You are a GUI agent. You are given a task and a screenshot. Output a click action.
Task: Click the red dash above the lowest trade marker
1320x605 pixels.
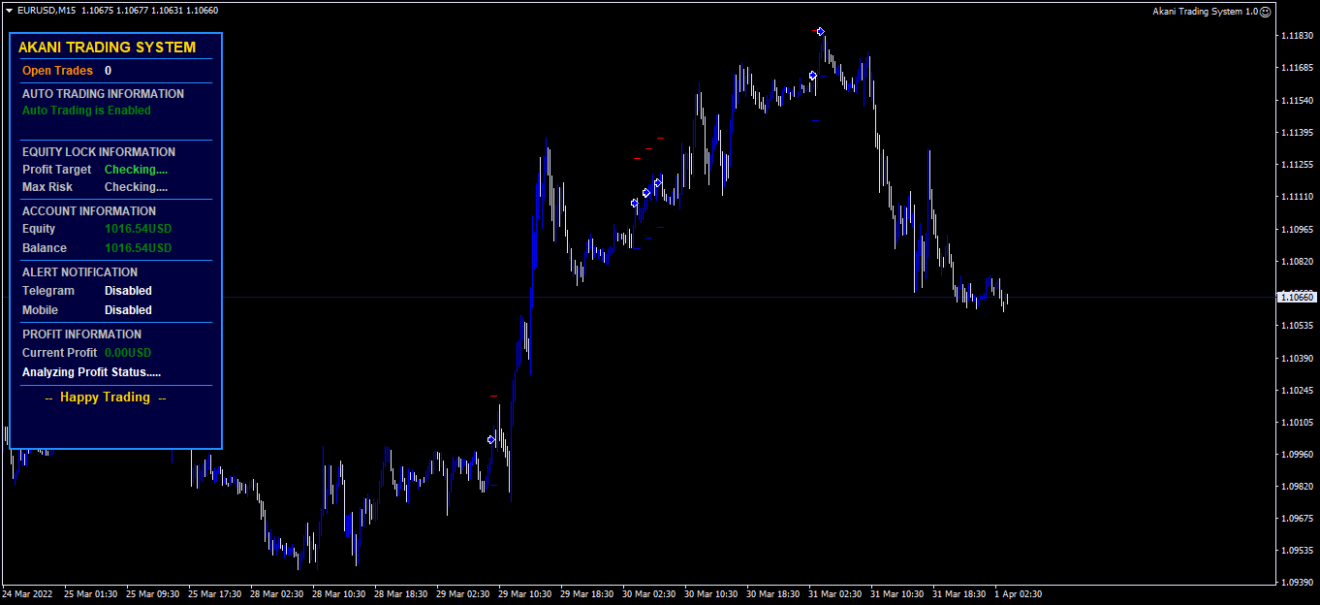pos(493,397)
